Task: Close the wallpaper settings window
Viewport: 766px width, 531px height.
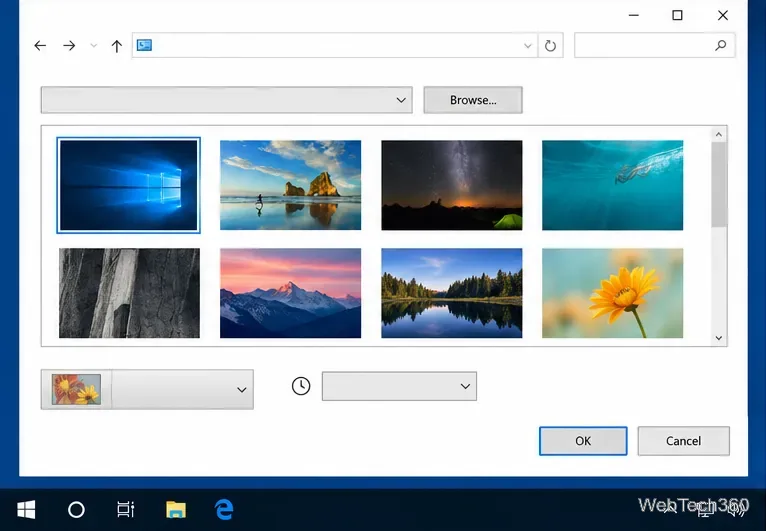Action: click(723, 15)
